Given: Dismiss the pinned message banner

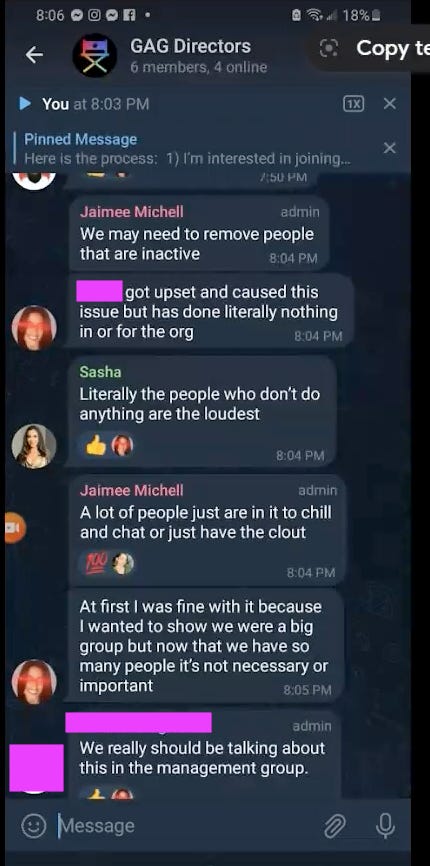Looking at the screenshot, I should (x=390, y=148).
